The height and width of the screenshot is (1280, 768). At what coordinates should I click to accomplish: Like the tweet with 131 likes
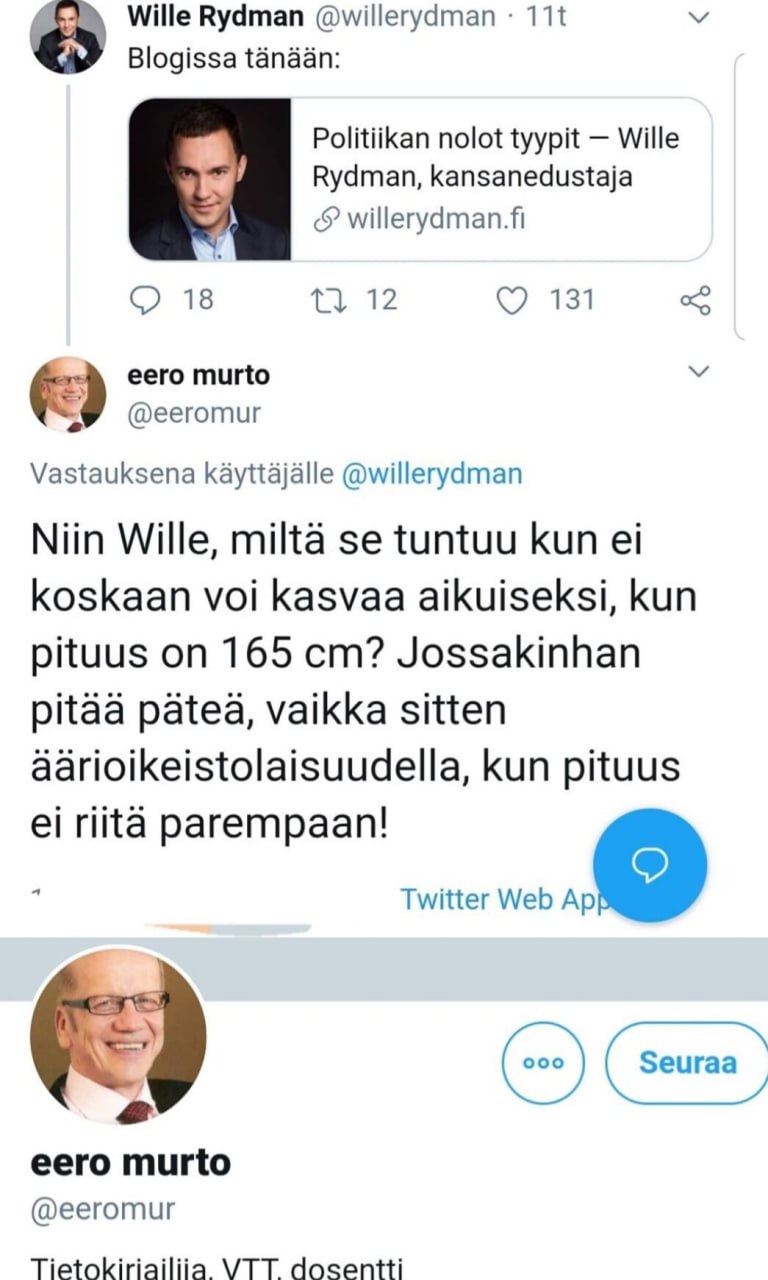[x=513, y=299]
